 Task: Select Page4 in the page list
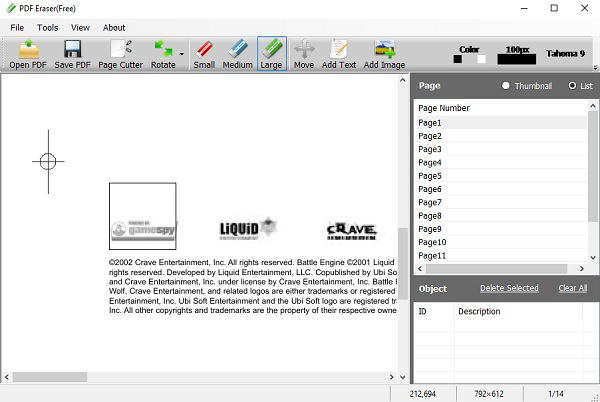coord(501,163)
